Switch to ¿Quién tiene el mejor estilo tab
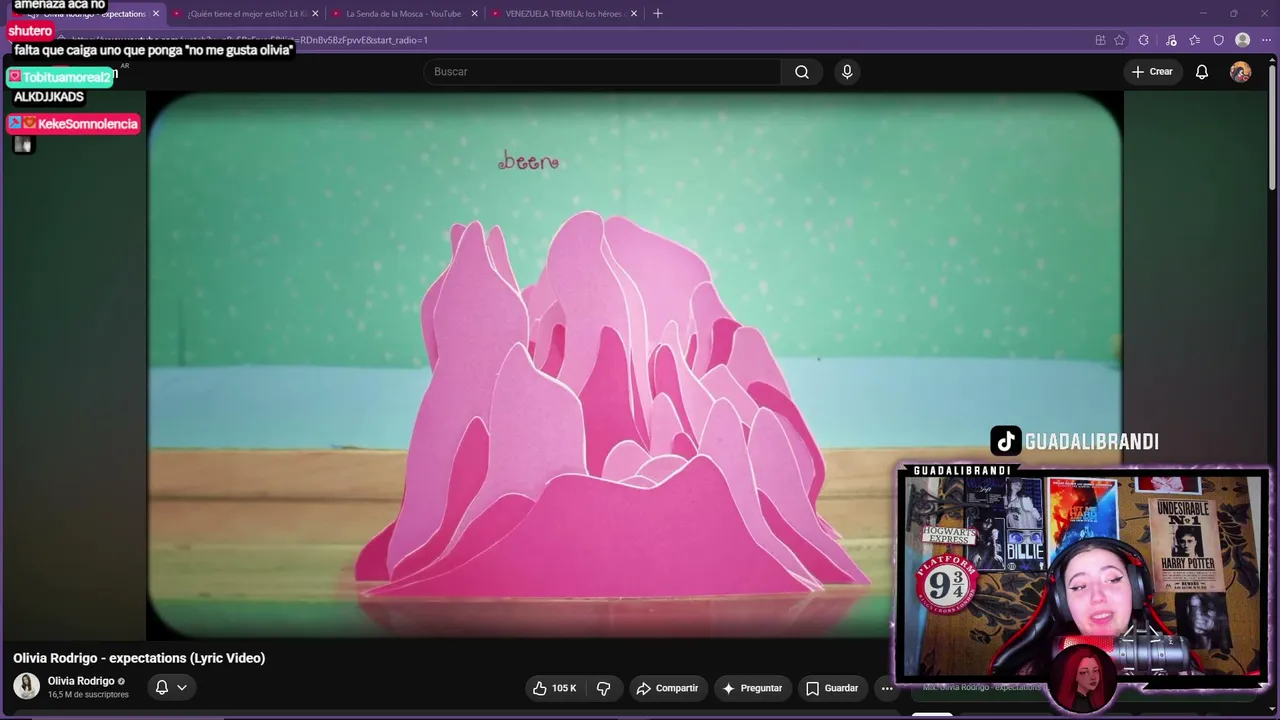Image resolution: width=1280 pixels, height=720 pixels. click(246, 14)
